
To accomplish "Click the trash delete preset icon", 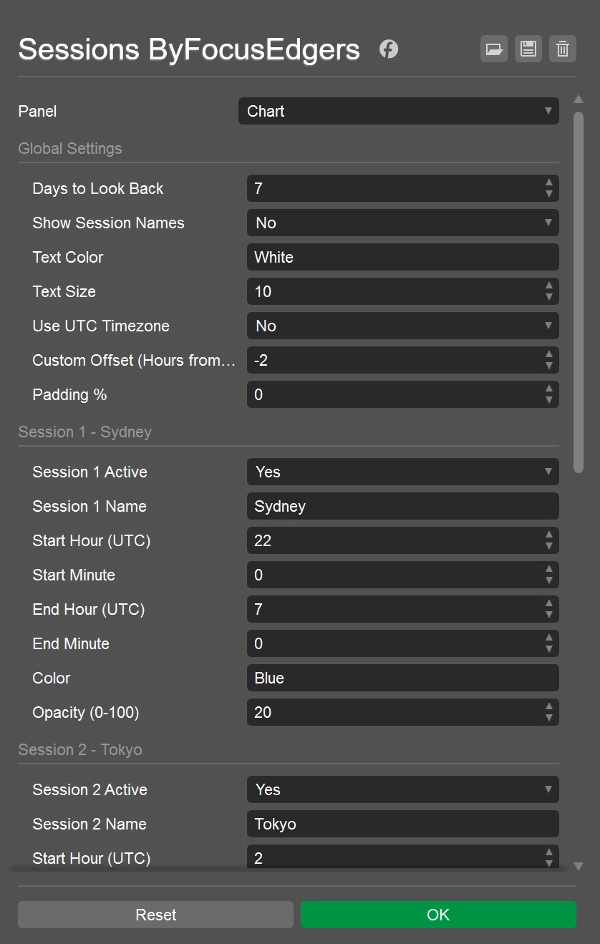I will point(563,49).
